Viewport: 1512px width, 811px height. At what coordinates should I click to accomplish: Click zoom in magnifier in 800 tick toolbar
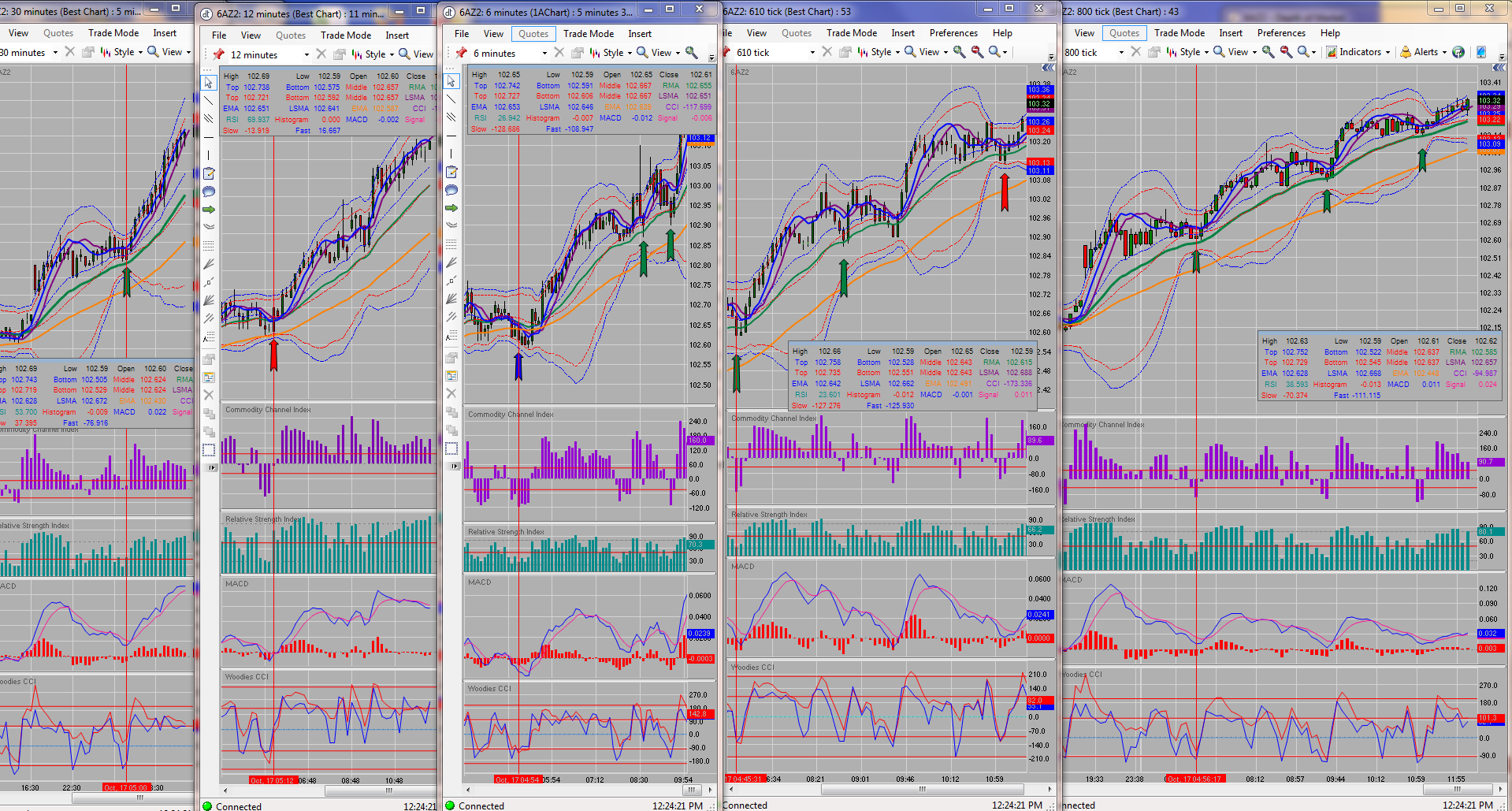pos(1268,51)
